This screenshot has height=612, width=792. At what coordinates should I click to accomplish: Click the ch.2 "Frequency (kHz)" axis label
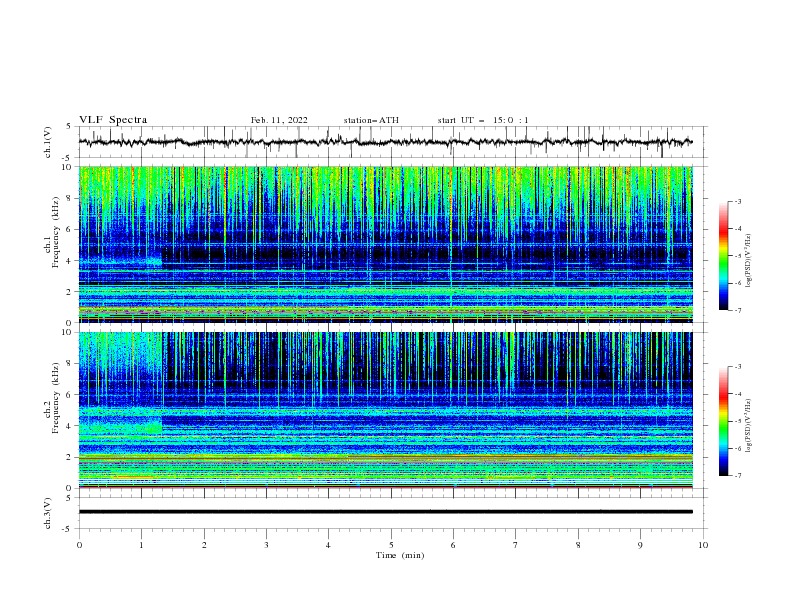[x=56, y=397]
